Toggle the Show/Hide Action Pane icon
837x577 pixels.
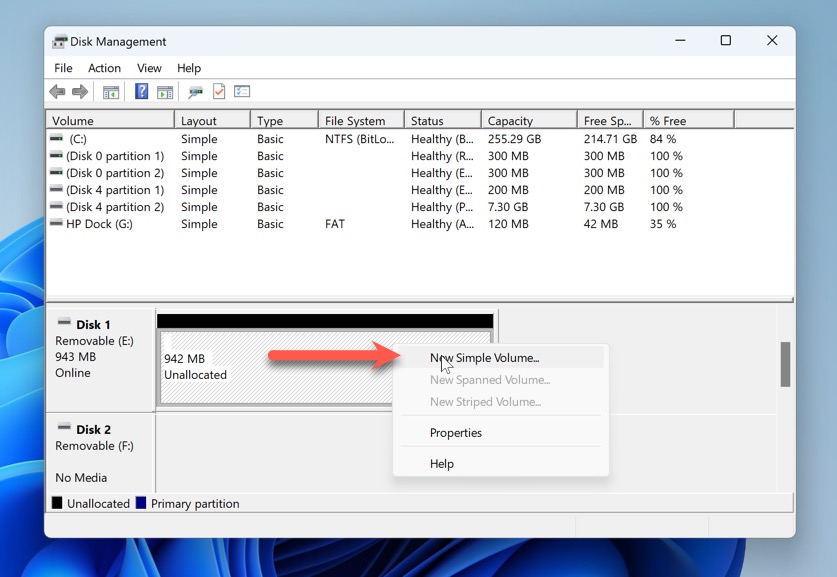click(167, 91)
